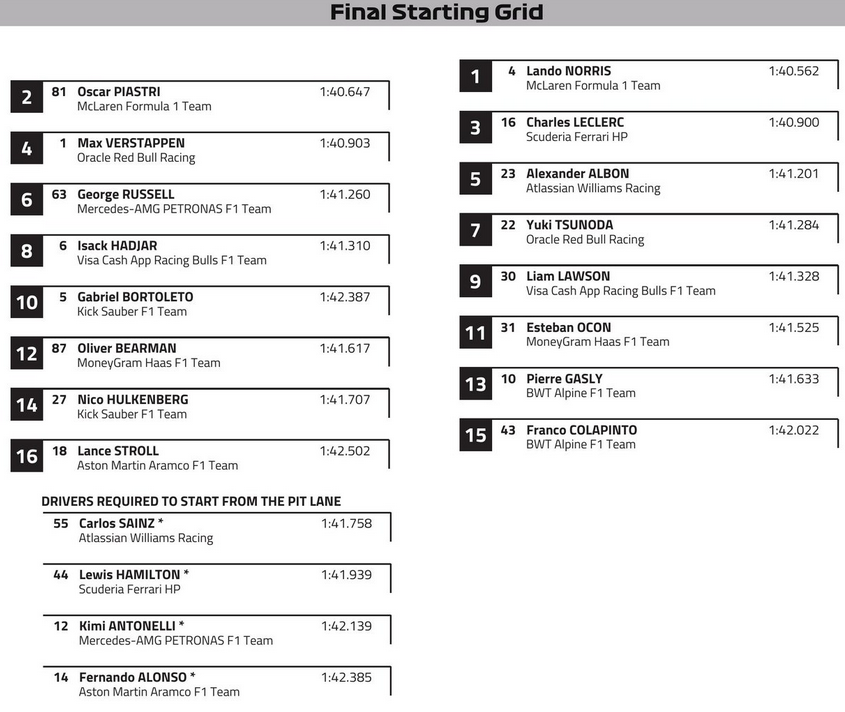Select Oscar PIASTRI's lap time 1:40.647

point(345,92)
